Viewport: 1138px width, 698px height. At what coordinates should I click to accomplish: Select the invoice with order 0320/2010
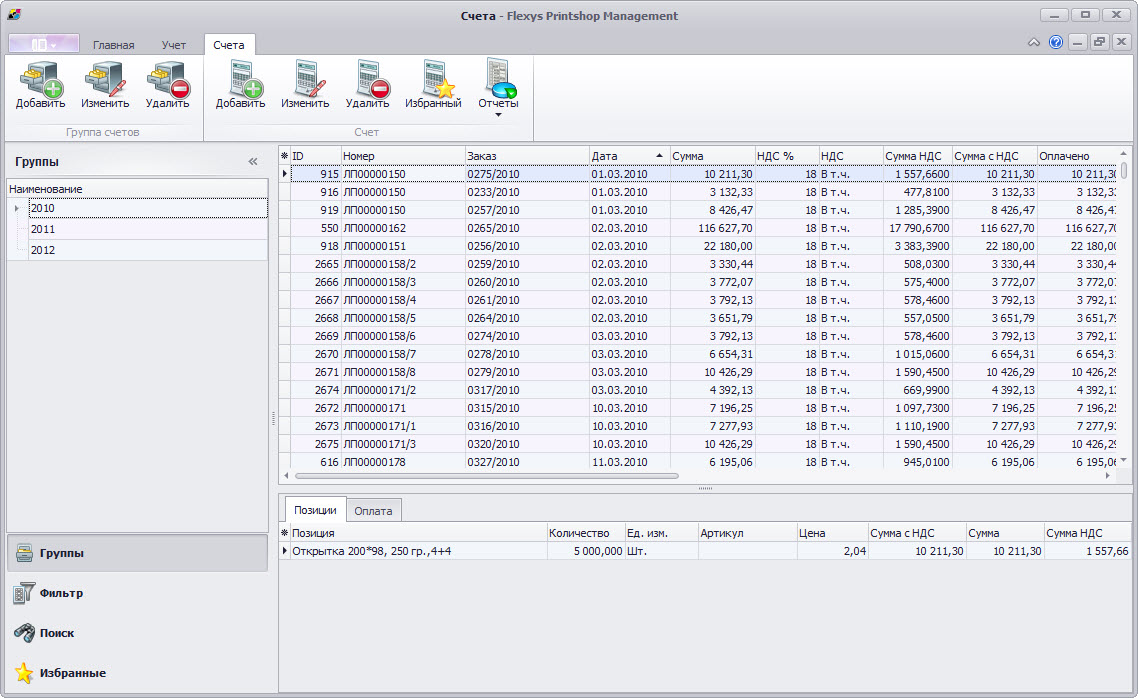(704, 444)
